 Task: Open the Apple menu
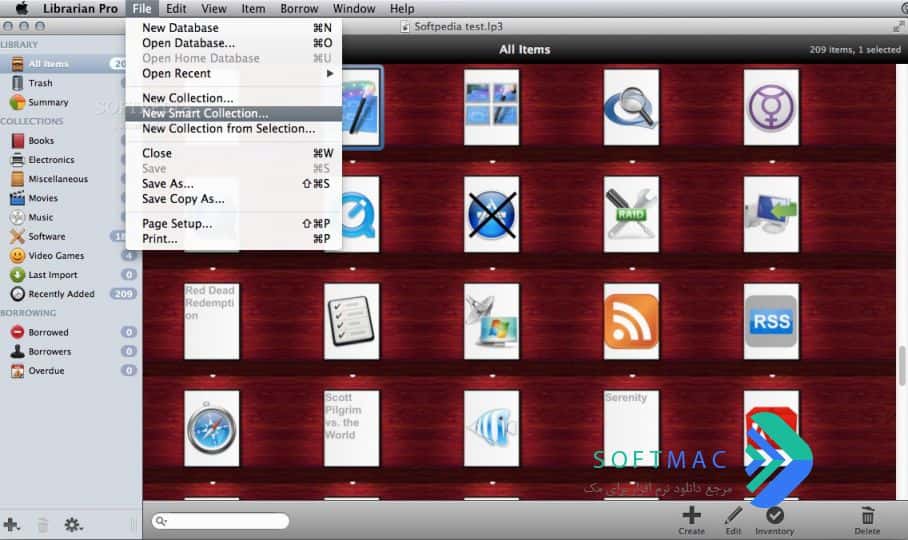[21, 9]
